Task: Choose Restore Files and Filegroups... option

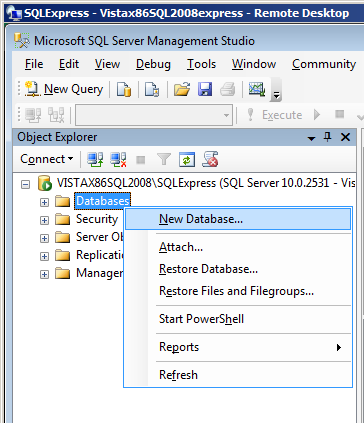Action: (238, 291)
